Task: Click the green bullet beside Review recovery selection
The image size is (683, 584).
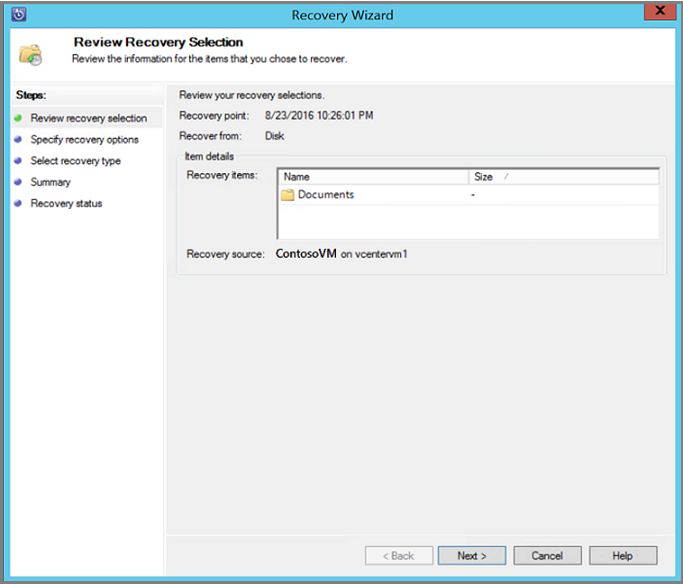Action: pyautogui.click(x=18, y=118)
